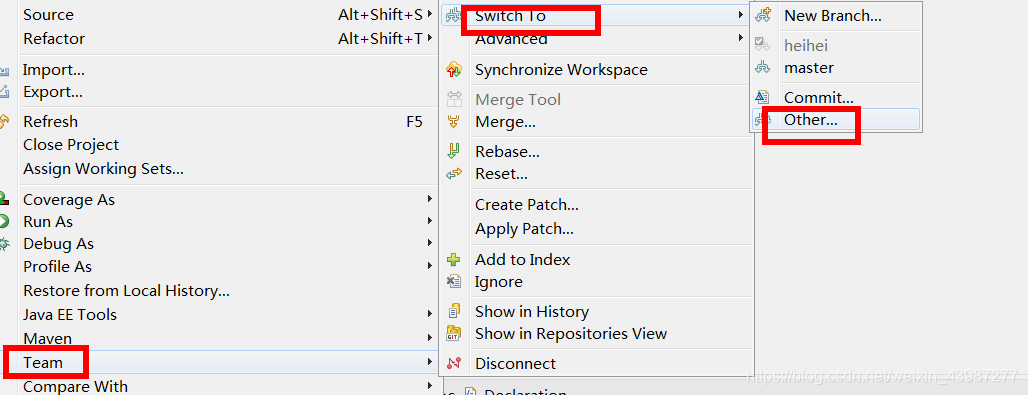The image size is (1028, 395).
Task: Expand the Refactor submenu arrow
Action: coord(429,37)
